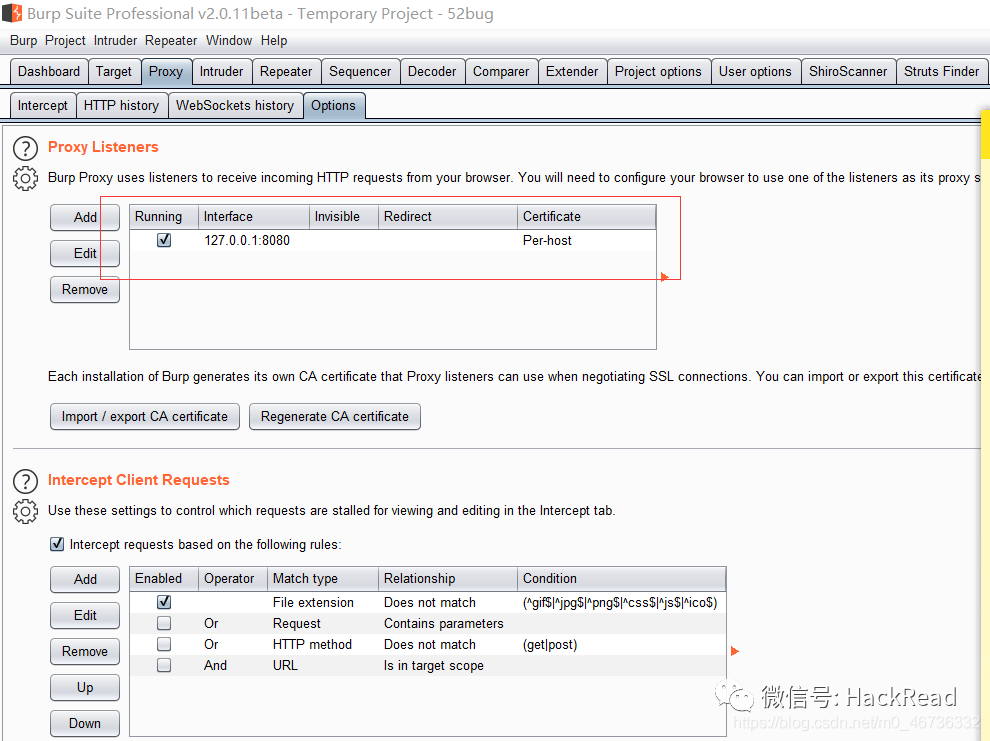The height and width of the screenshot is (741, 990).
Task: Open the Sequencer tab
Action: pyautogui.click(x=360, y=71)
